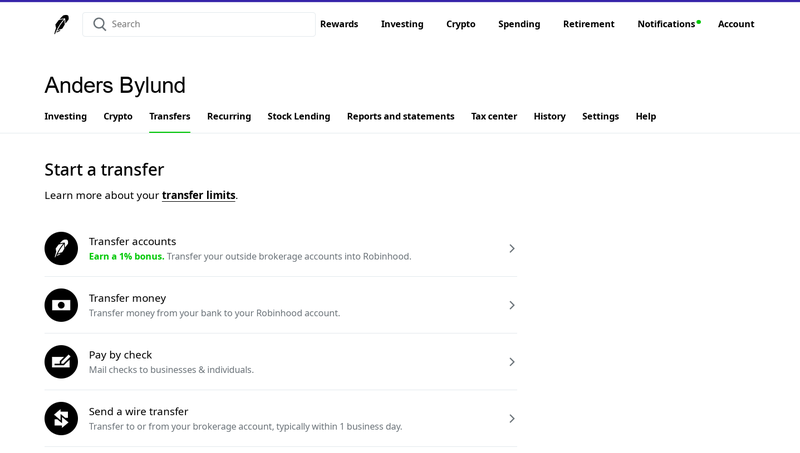Click the Send a wire transfer title
The width and height of the screenshot is (800, 453).
[138, 411]
